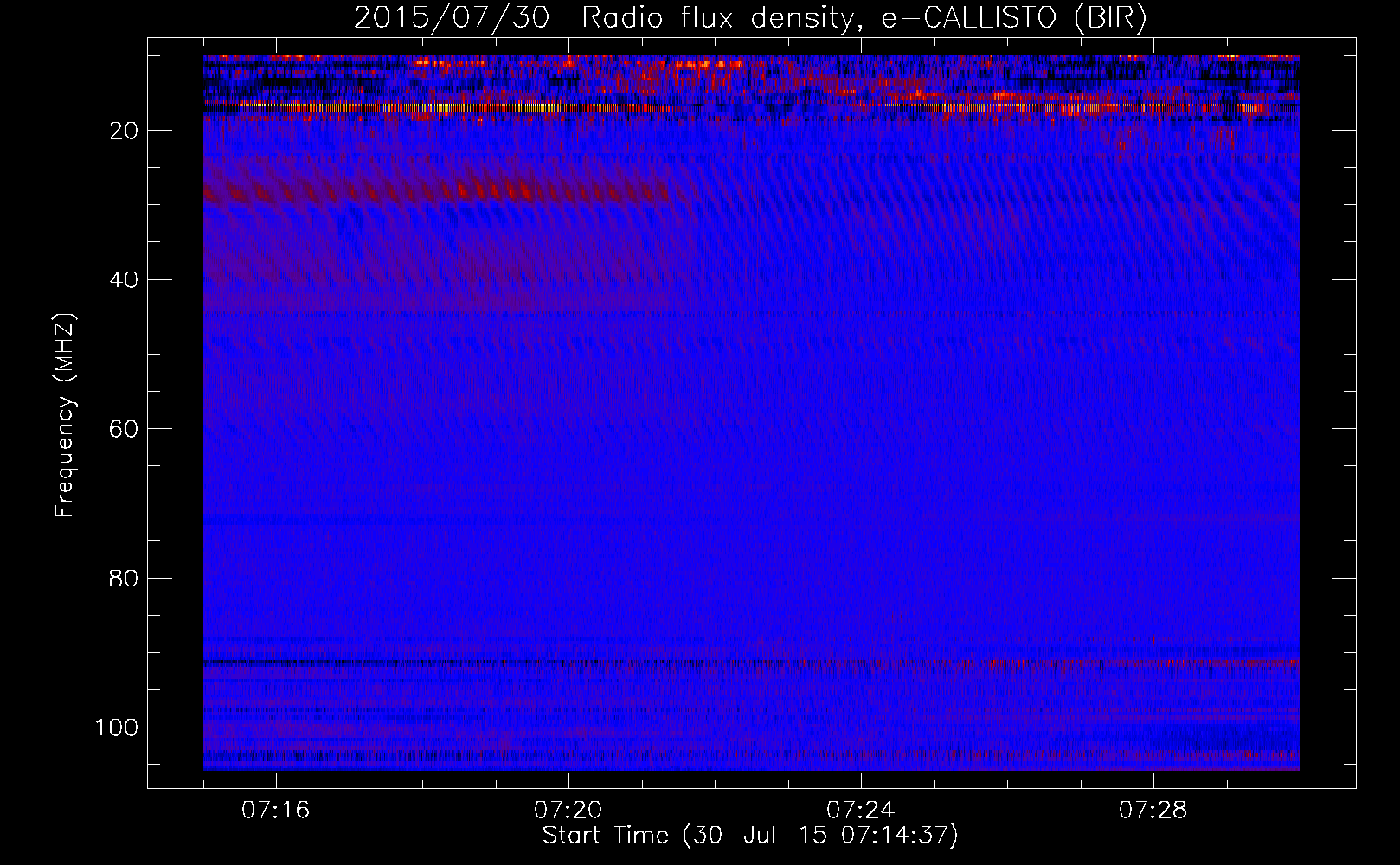1400x865 pixels.
Task: Click the 60 MHz frequency tick label
Action: pos(125,429)
